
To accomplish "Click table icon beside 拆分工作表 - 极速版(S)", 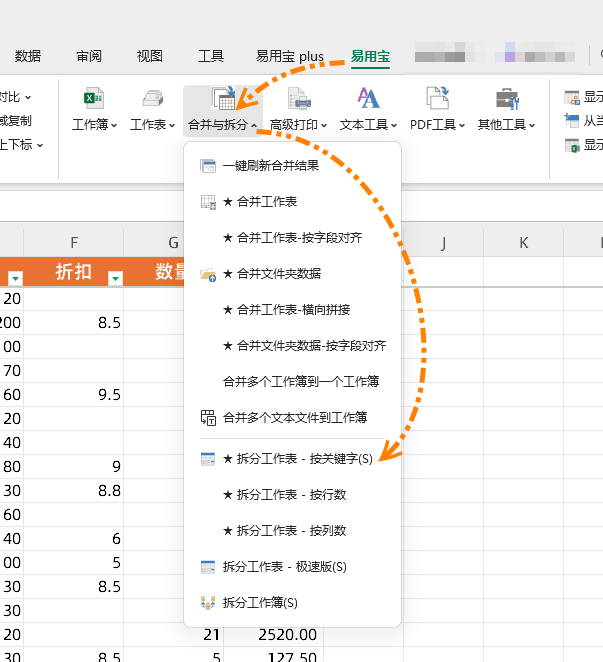I will [x=208, y=567].
